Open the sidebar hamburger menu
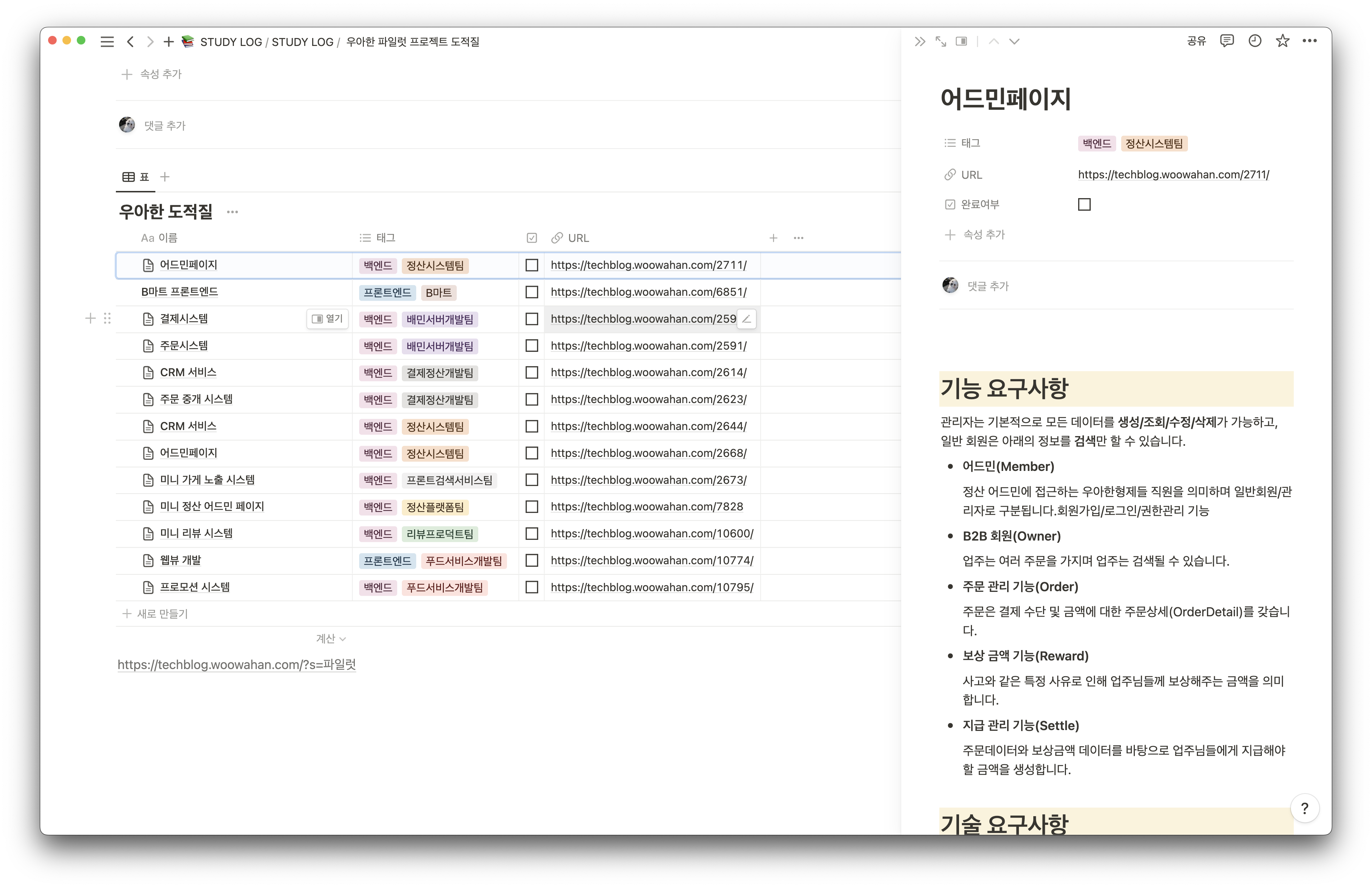Image resolution: width=1372 pixels, height=888 pixels. 107,42
